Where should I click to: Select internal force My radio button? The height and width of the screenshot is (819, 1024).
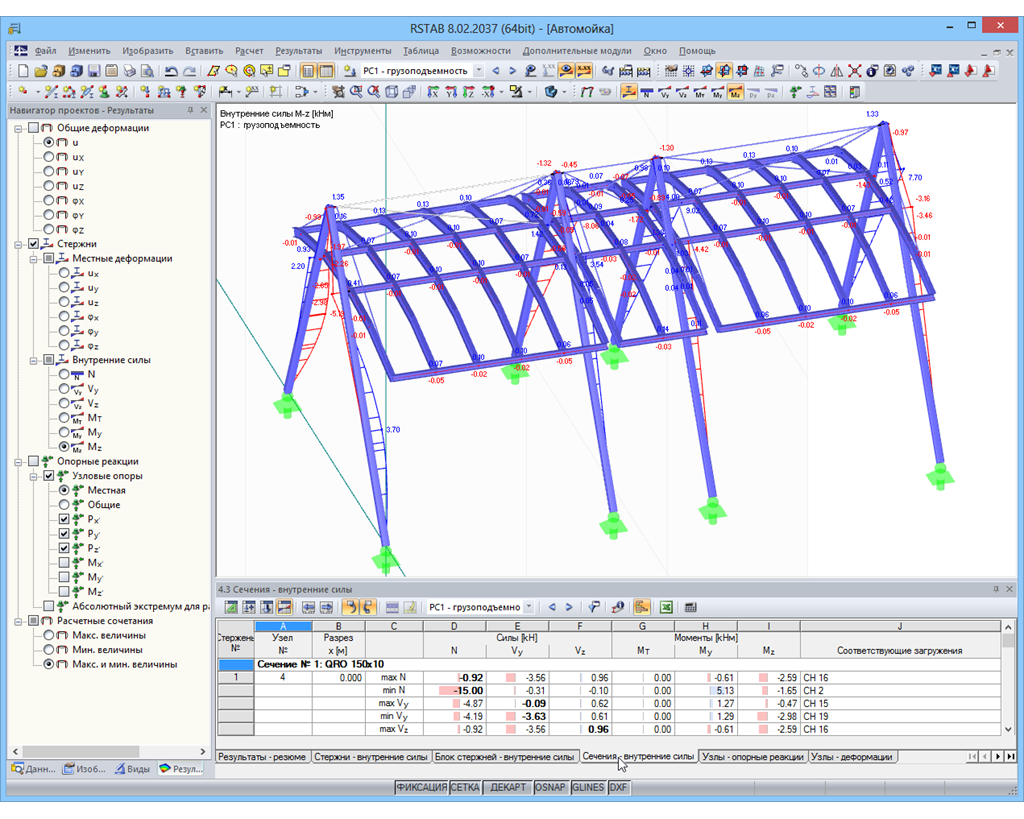tap(64, 432)
